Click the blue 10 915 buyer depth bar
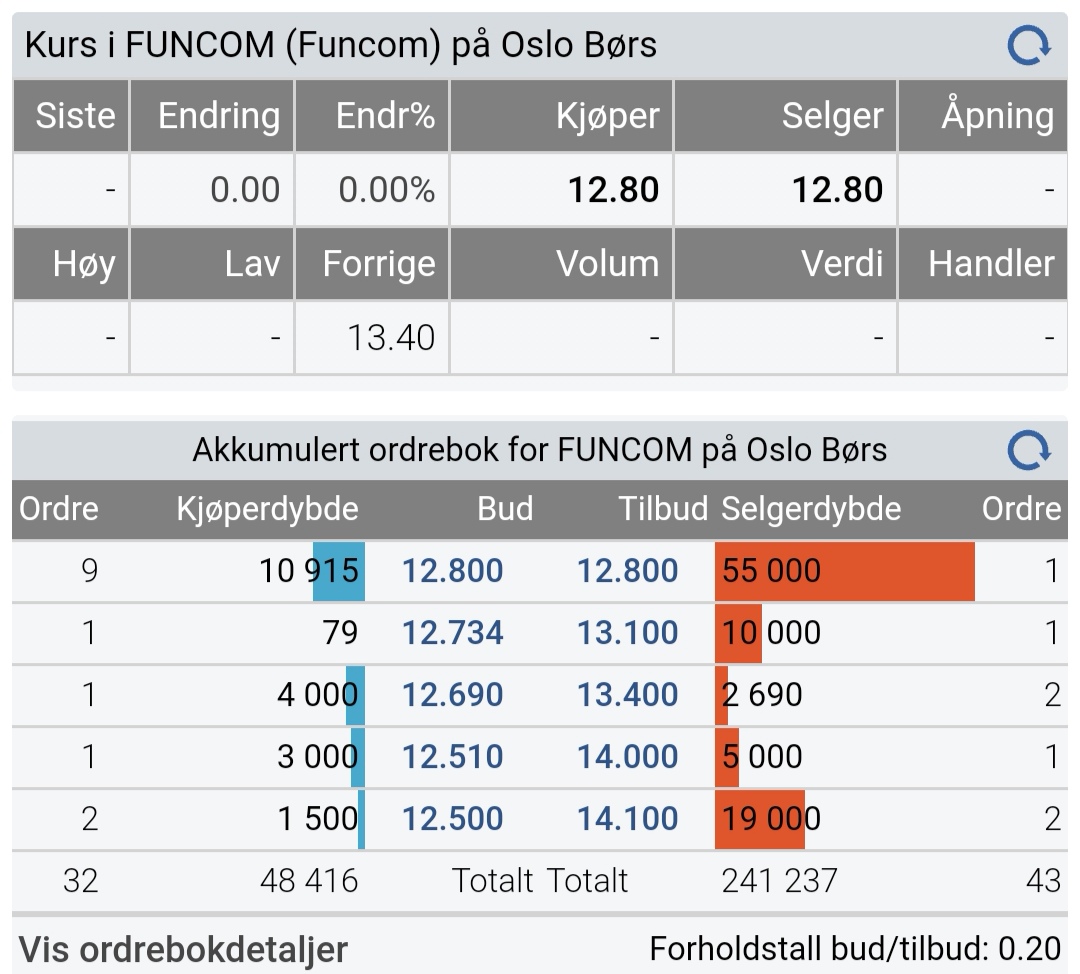Screen dimensions: 1080x974 [x=339, y=571]
